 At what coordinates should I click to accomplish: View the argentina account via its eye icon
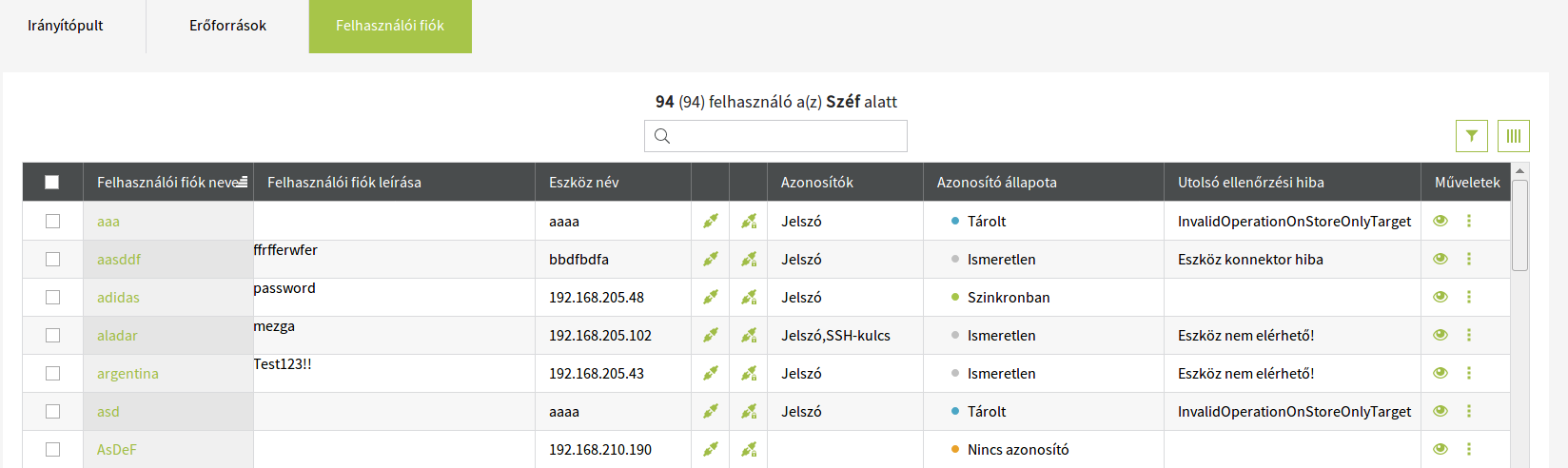click(1441, 373)
